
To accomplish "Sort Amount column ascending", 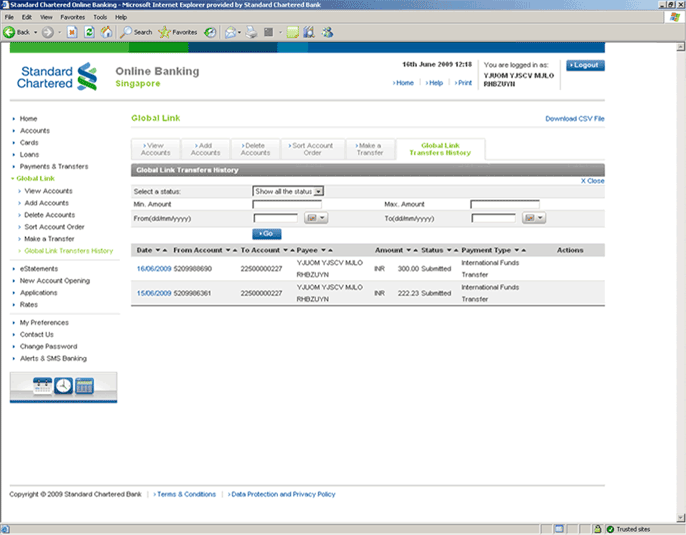I will 416,250.
